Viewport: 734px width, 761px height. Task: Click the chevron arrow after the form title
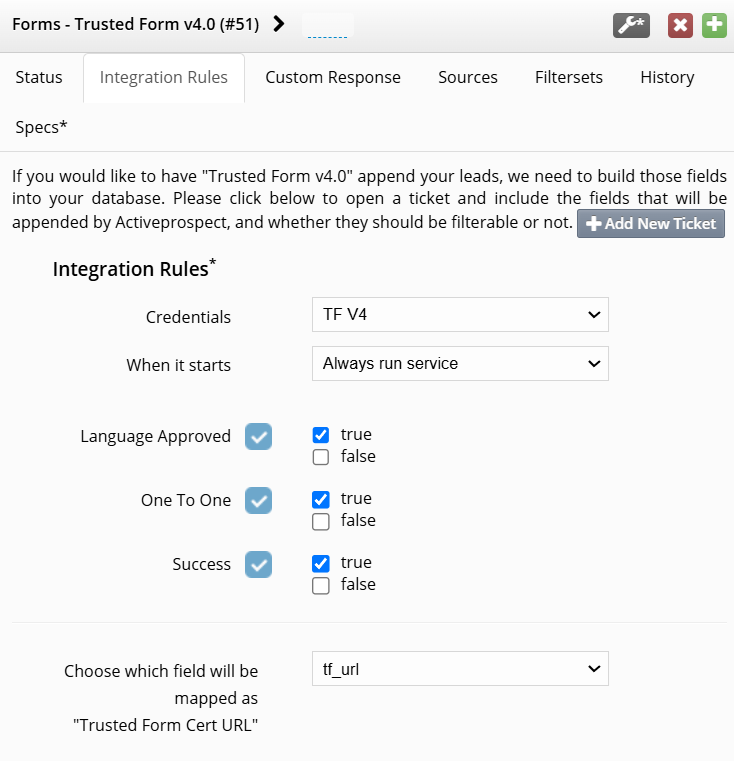pyautogui.click(x=279, y=24)
